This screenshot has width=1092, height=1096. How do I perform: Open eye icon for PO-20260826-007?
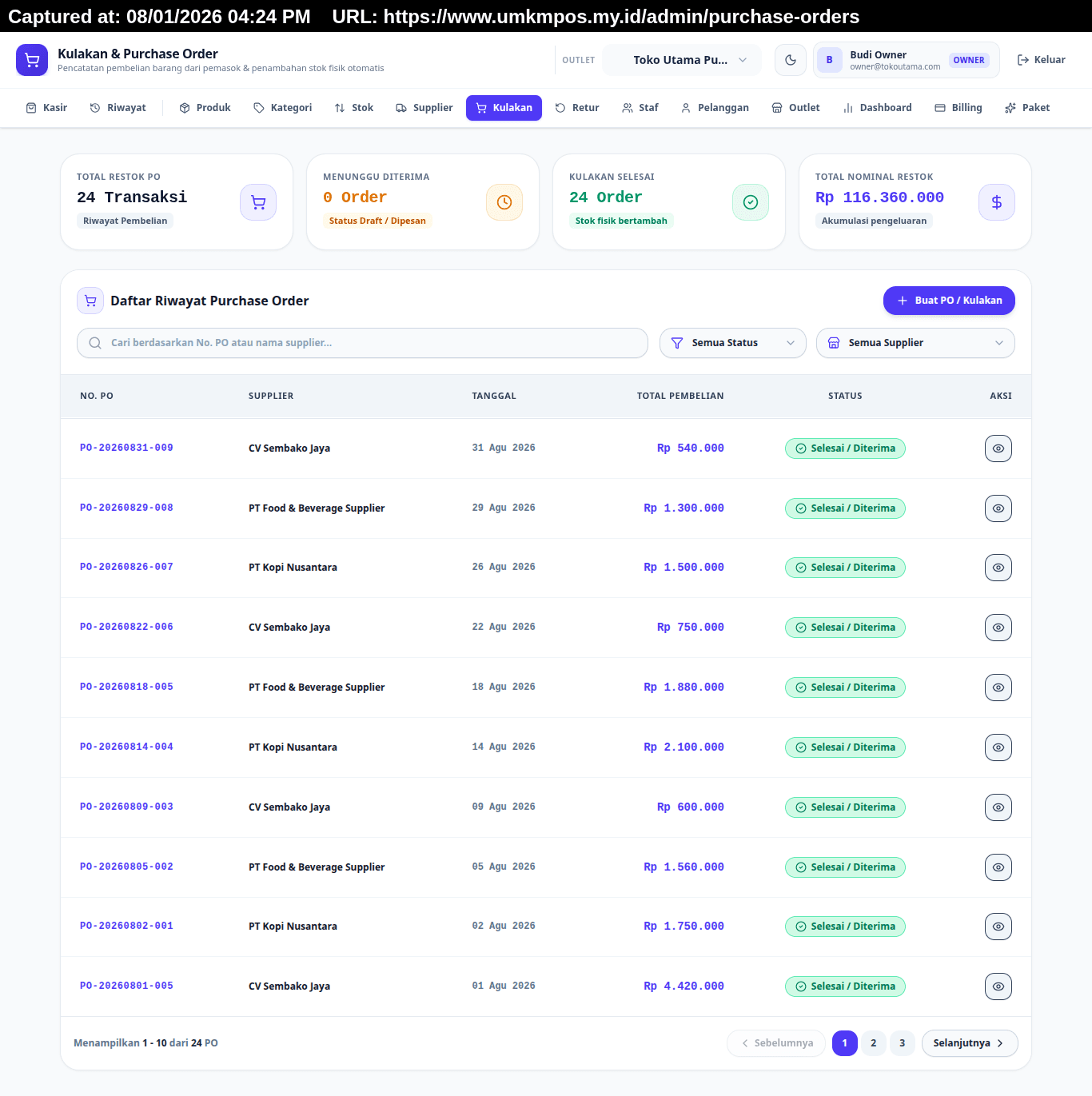coord(998,568)
